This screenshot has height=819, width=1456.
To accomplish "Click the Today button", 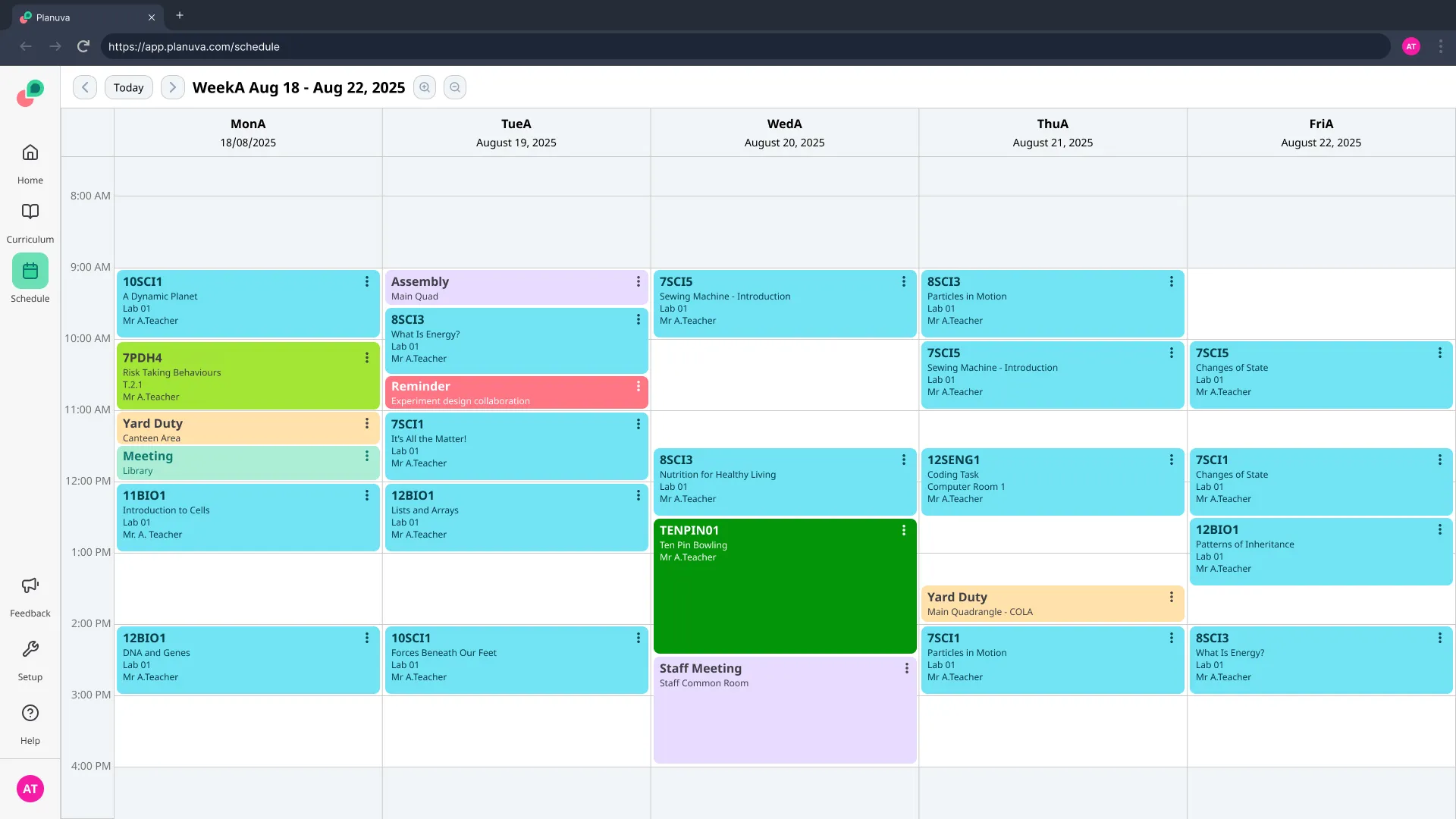I will click(128, 87).
